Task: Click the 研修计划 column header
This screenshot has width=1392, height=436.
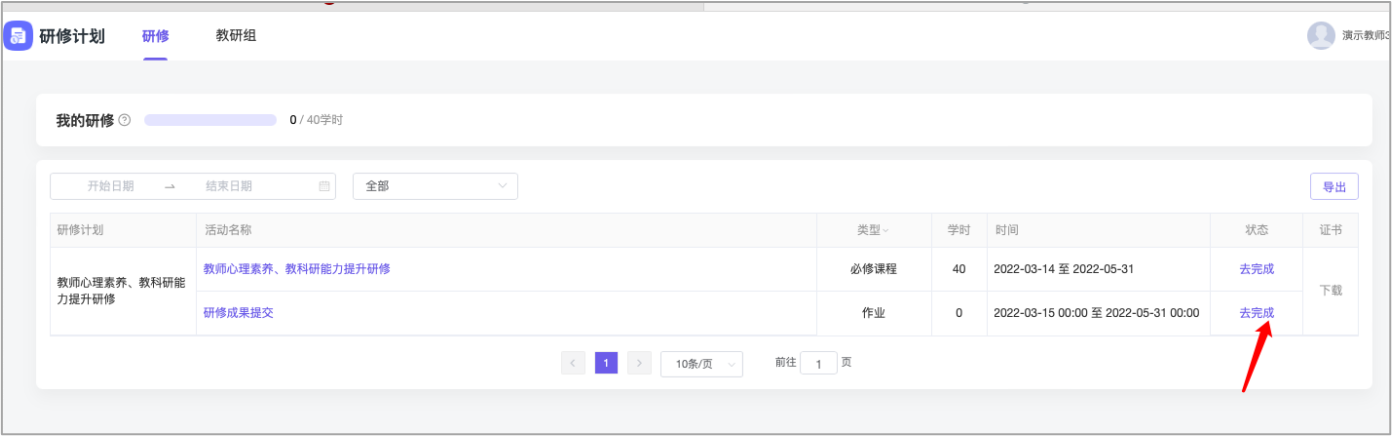Action: (x=123, y=230)
